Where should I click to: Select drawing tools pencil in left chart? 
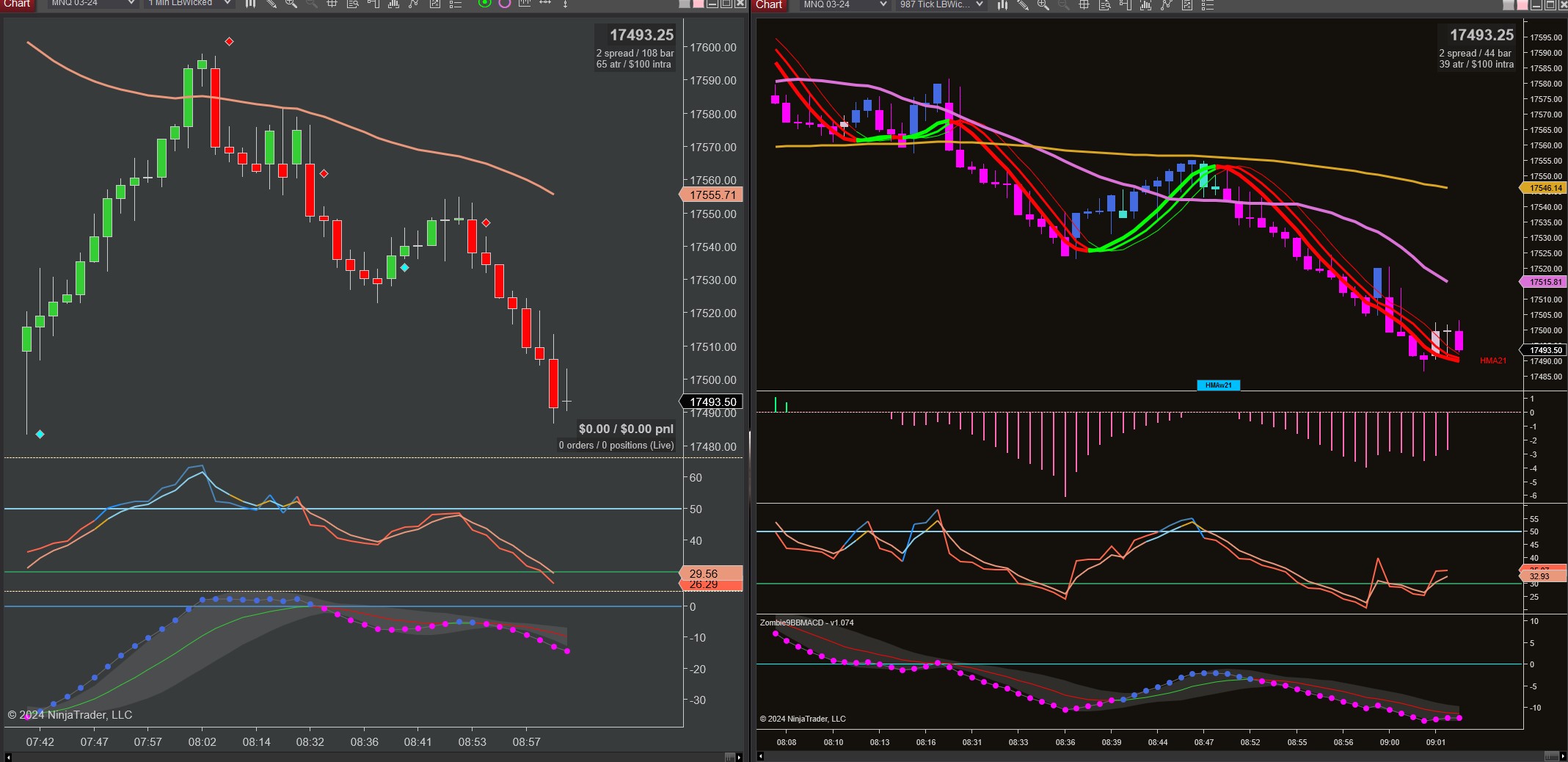(271, 4)
